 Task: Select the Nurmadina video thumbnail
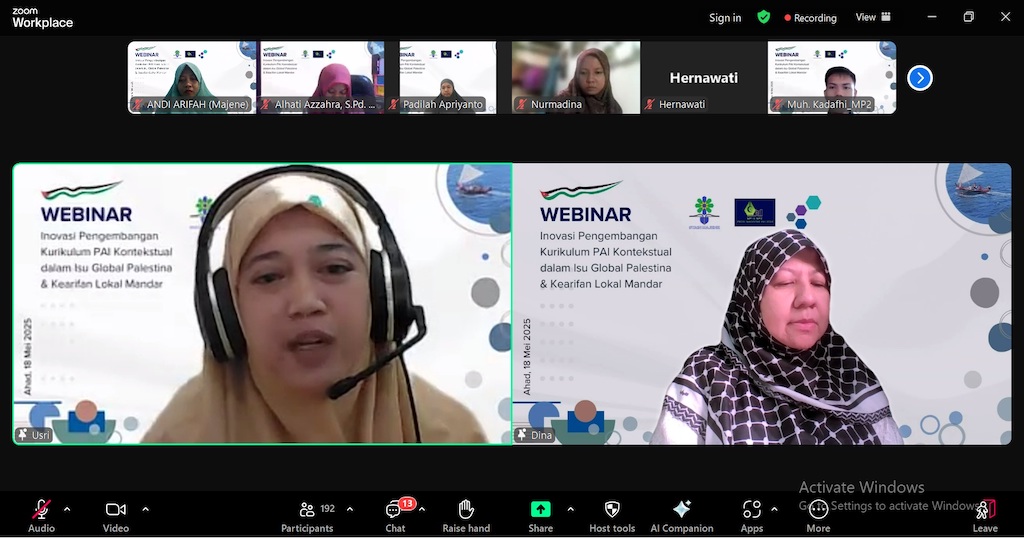click(576, 77)
